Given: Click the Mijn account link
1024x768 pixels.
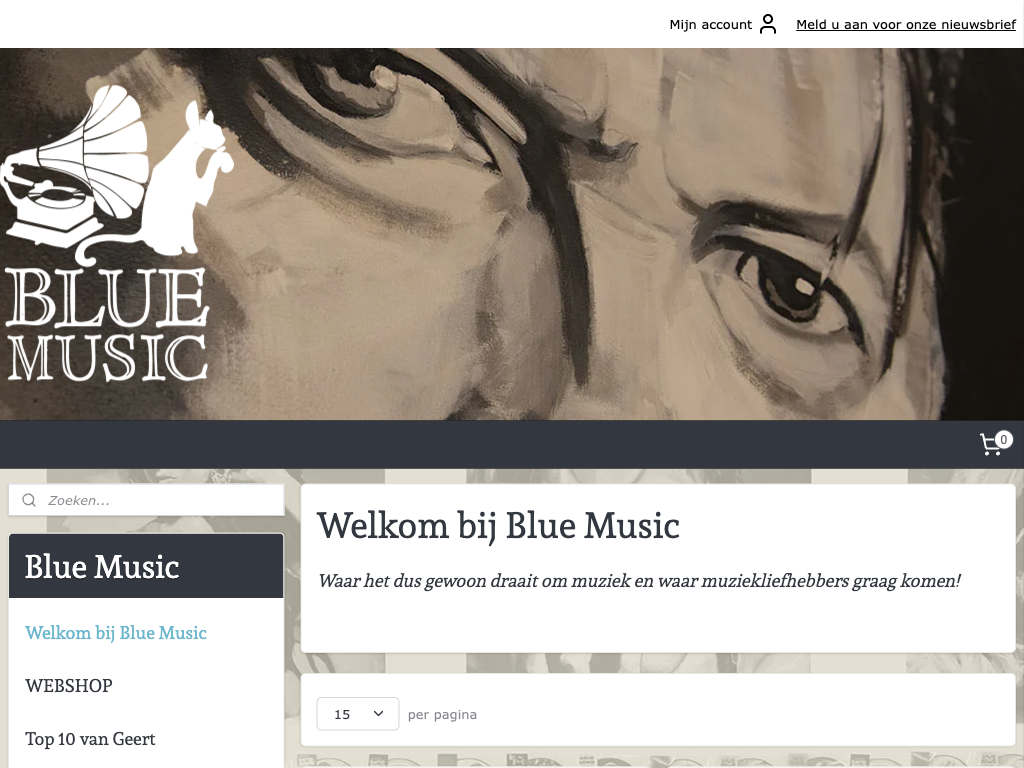Looking at the screenshot, I should pyautogui.click(x=711, y=24).
